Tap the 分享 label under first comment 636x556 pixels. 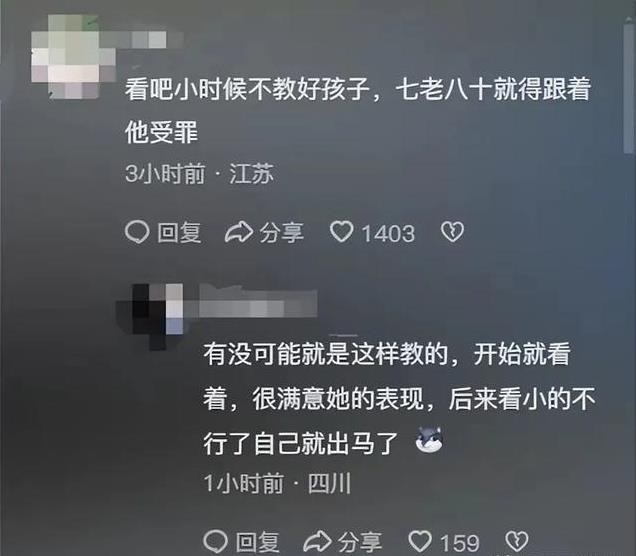tap(281, 233)
